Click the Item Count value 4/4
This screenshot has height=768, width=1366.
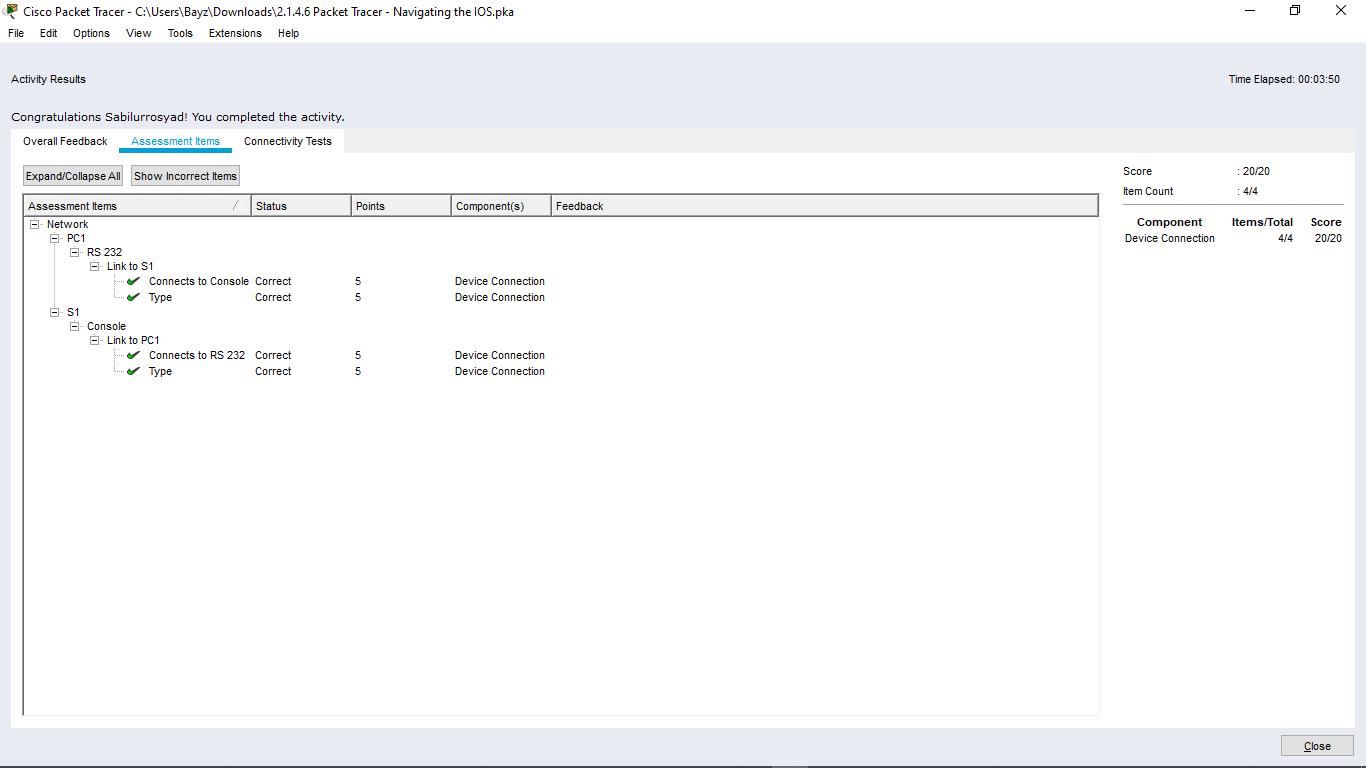(x=1250, y=191)
